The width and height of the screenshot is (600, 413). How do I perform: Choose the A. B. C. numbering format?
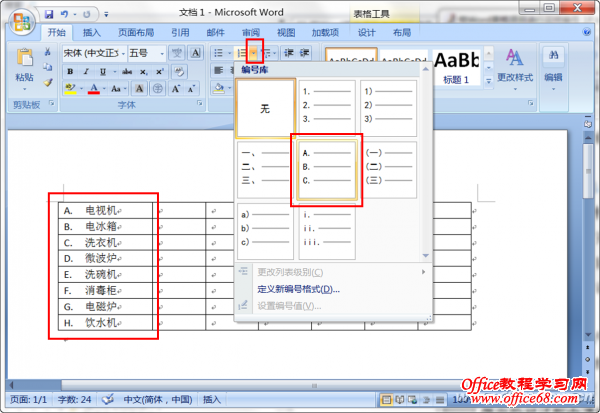point(327,169)
